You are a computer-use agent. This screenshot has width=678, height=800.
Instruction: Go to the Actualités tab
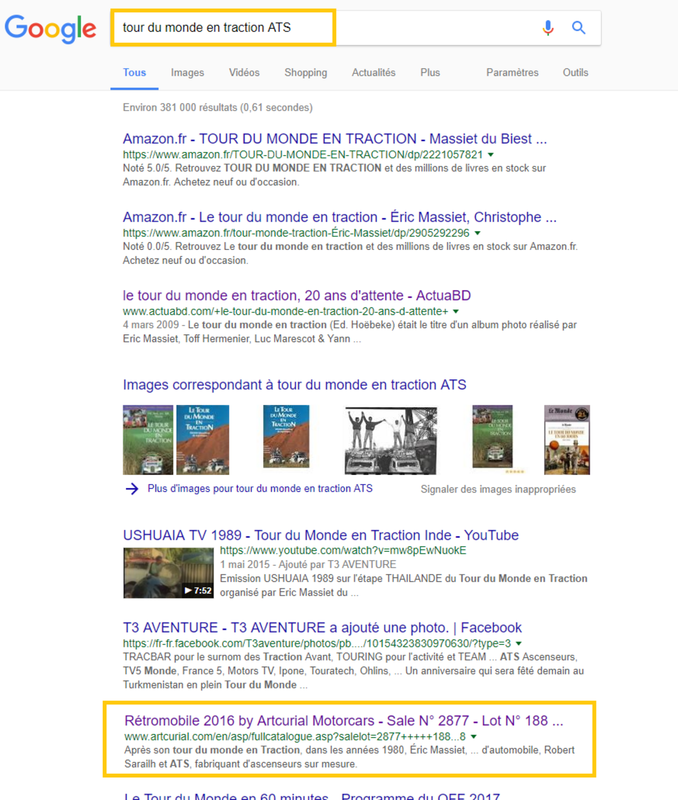(373, 72)
